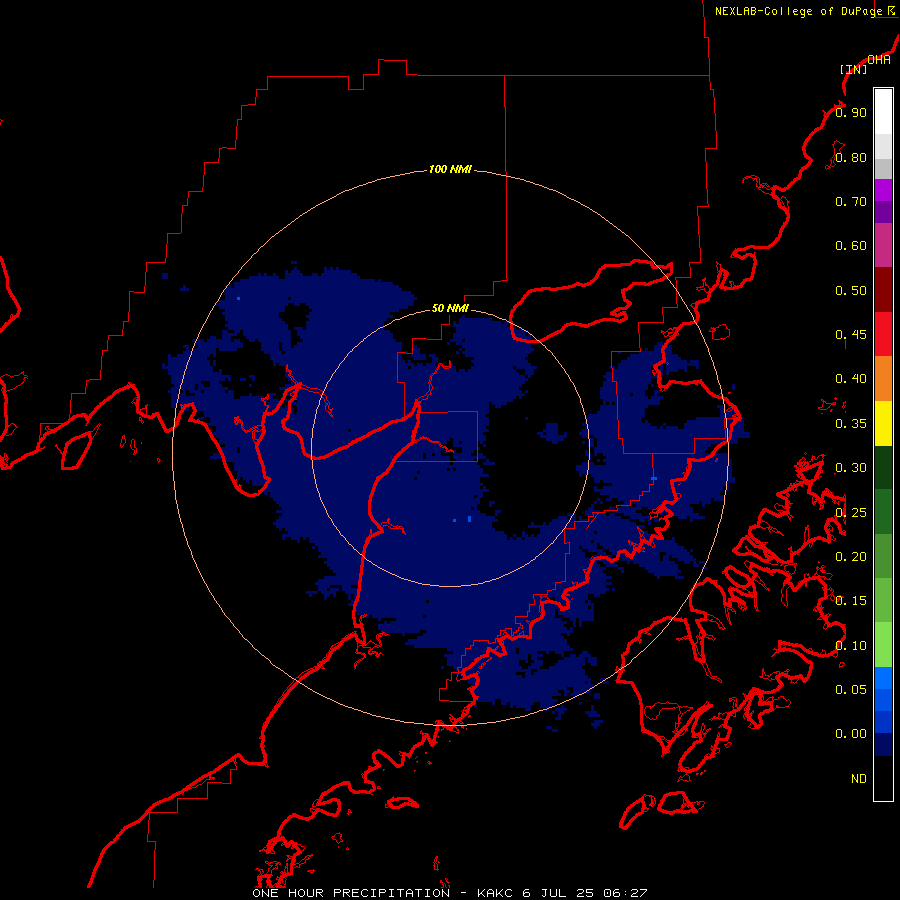The image size is (900, 900).
Task: Click the 0.30 legend value
Action: point(851,468)
